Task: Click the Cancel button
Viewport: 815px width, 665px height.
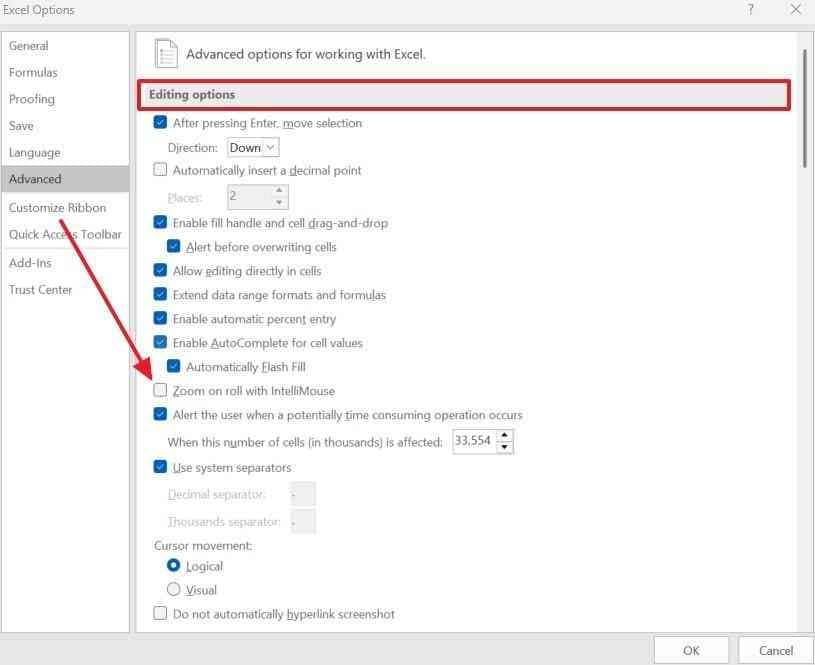Action: click(775, 650)
